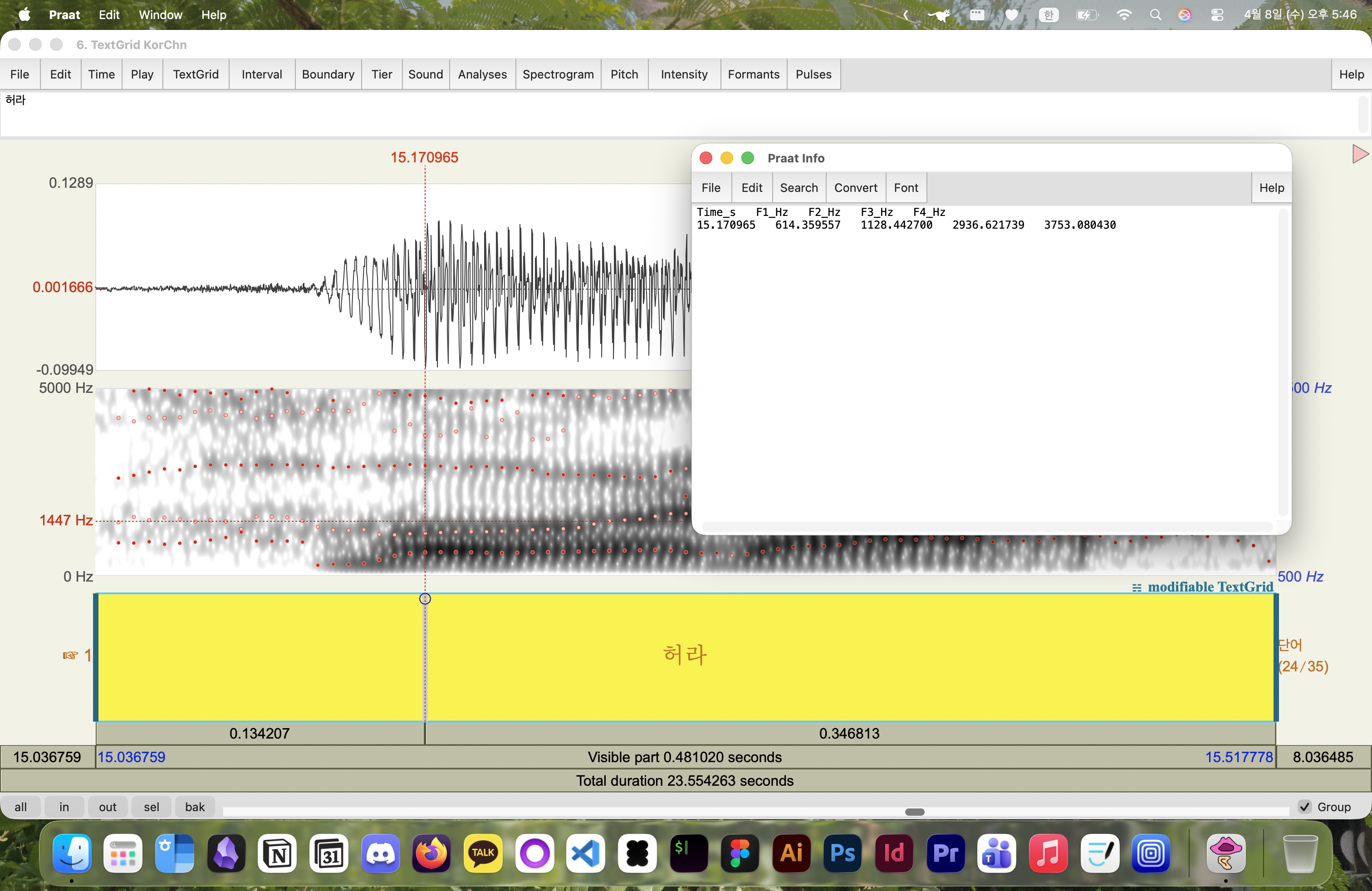
Task: Click the Spotlight search icon
Action: [1155, 15]
